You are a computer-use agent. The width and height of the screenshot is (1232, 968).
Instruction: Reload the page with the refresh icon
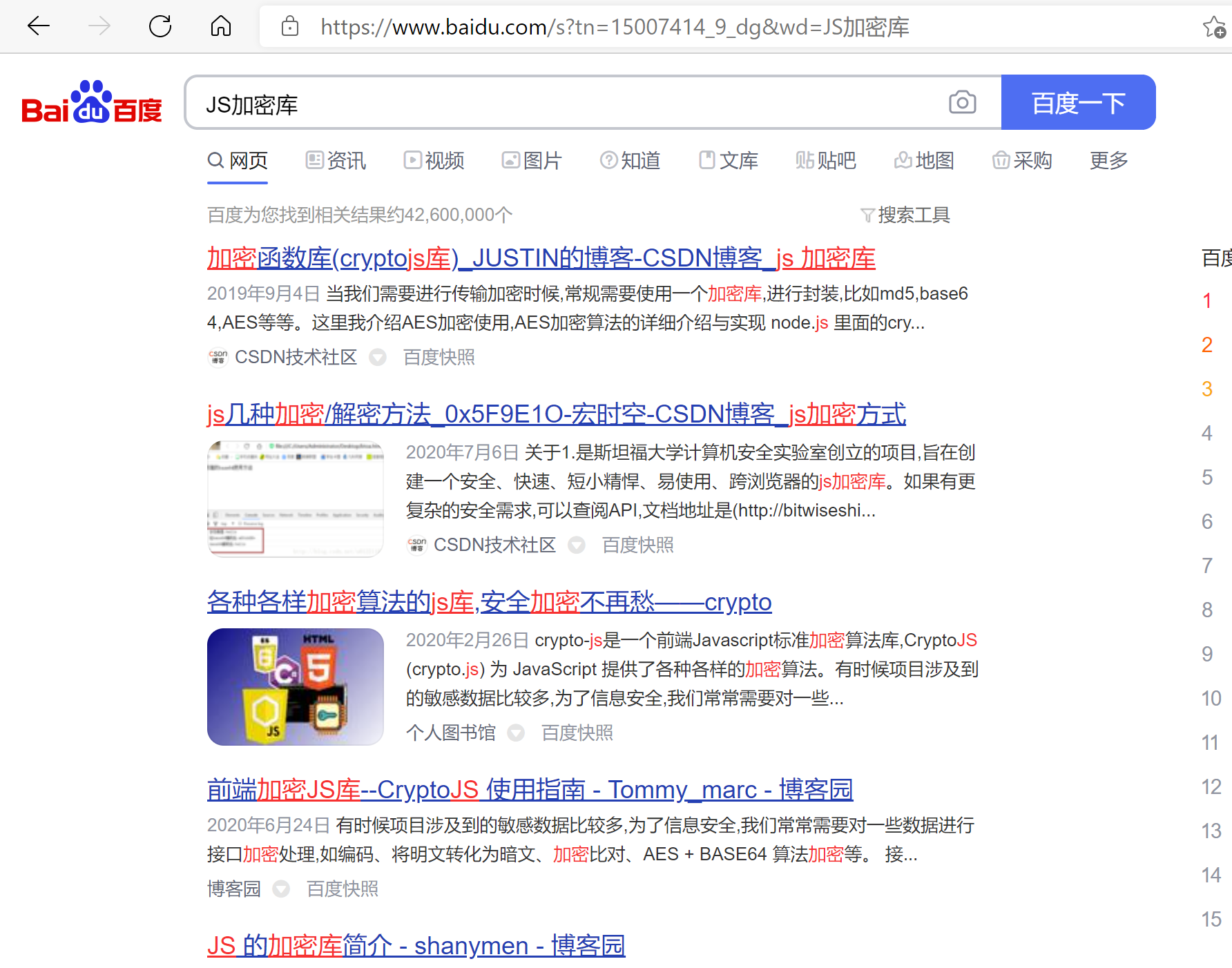tap(161, 26)
